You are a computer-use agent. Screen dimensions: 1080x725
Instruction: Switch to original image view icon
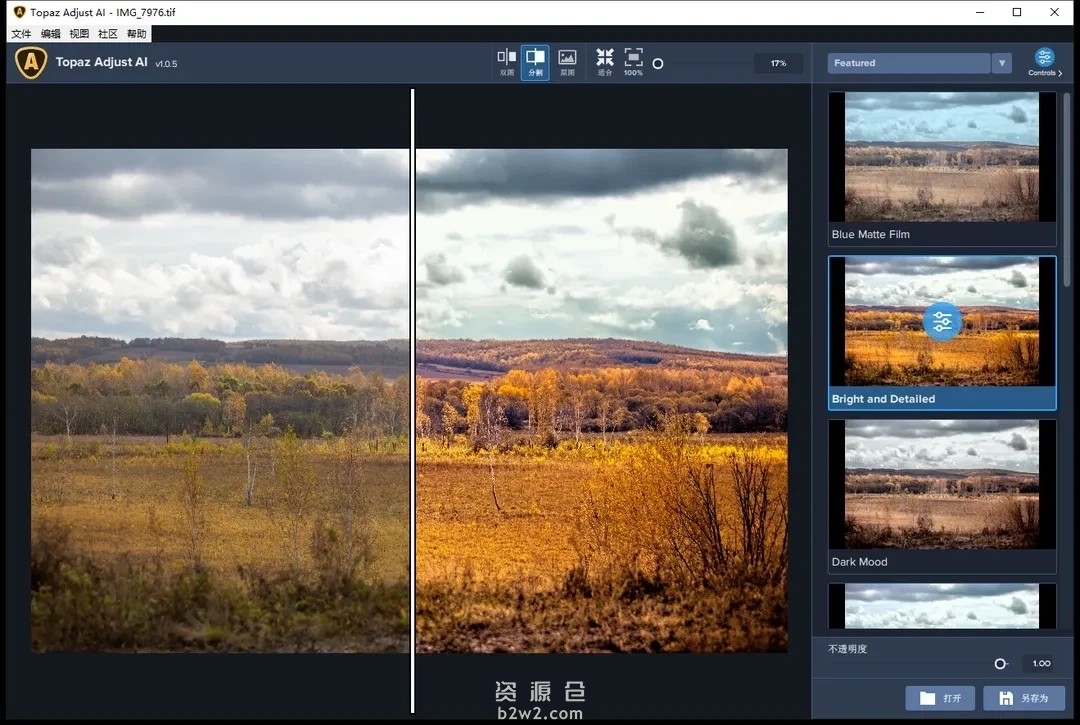(x=567, y=62)
